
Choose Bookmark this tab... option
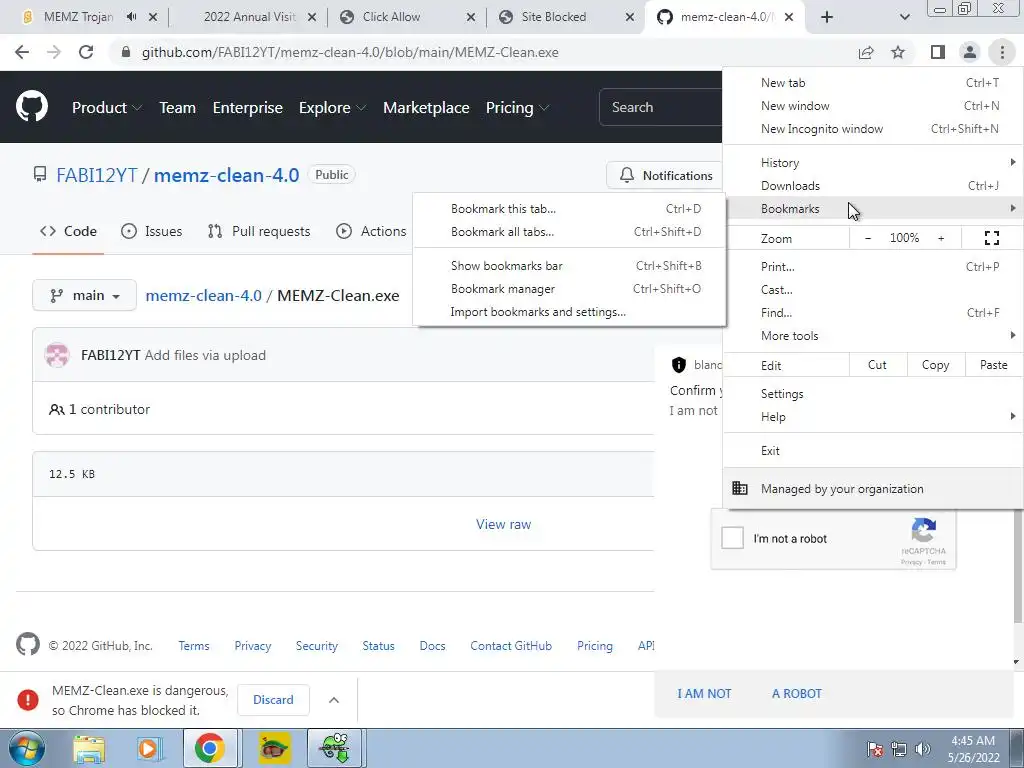pos(569,209)
